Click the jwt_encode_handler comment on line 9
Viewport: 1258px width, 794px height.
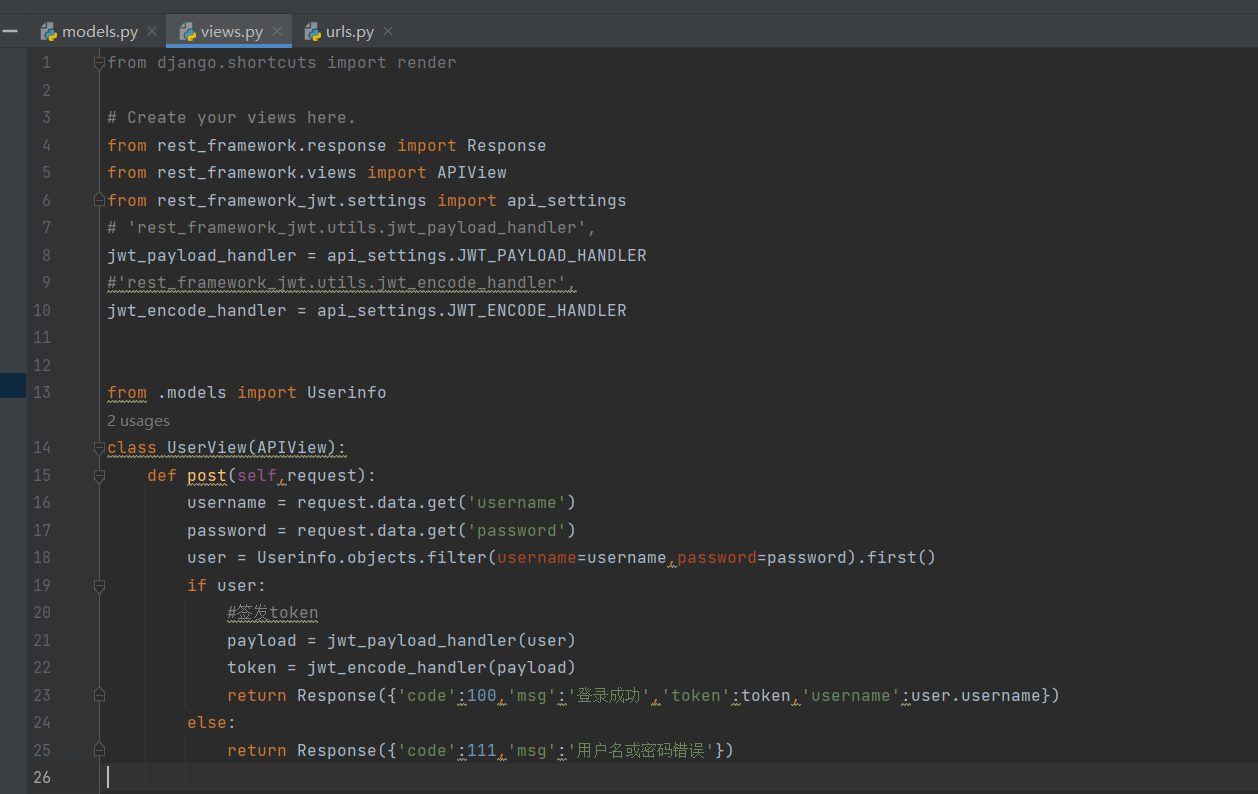(342, 283)
